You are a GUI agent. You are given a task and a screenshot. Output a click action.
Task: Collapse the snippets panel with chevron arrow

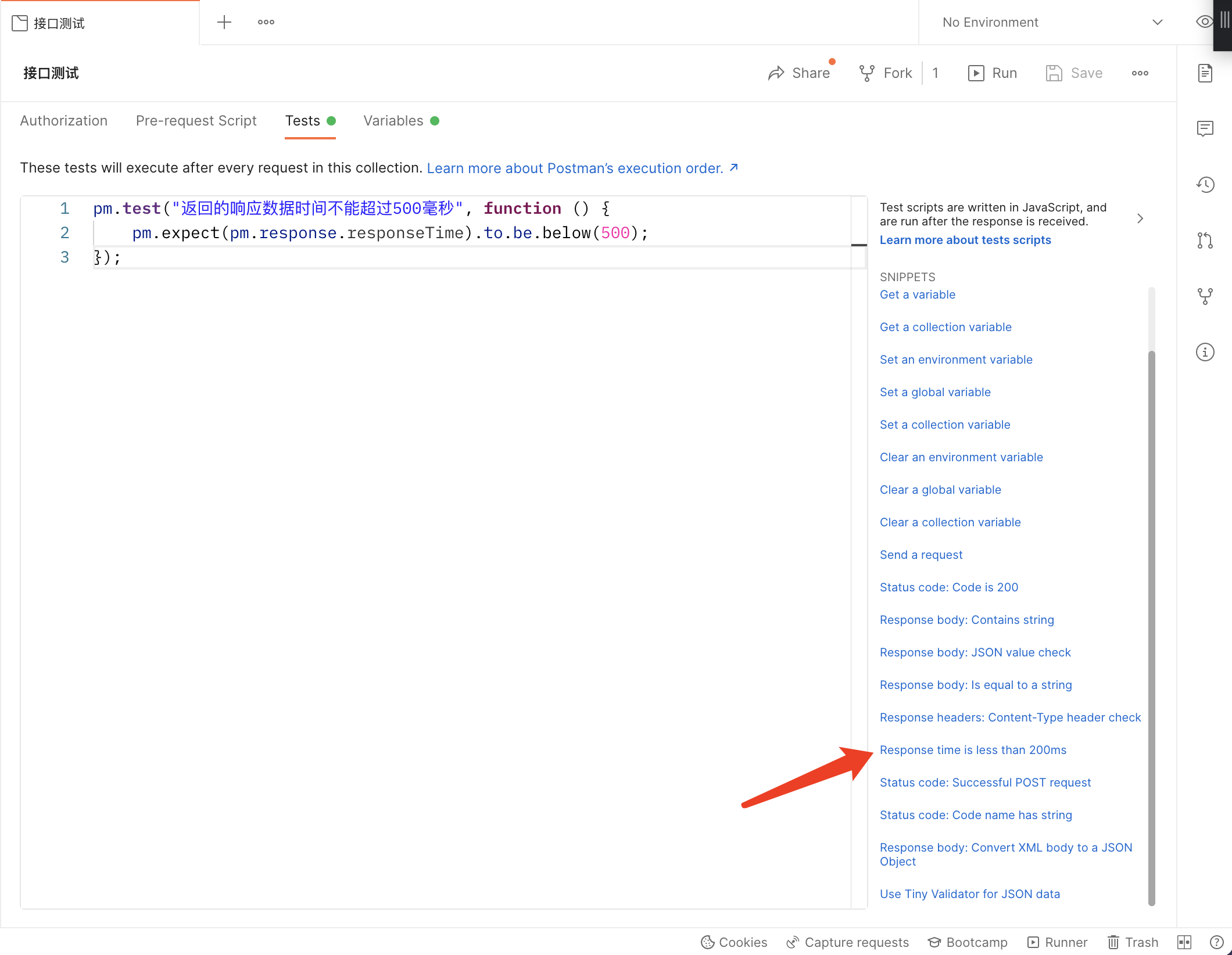(1140, 218)
